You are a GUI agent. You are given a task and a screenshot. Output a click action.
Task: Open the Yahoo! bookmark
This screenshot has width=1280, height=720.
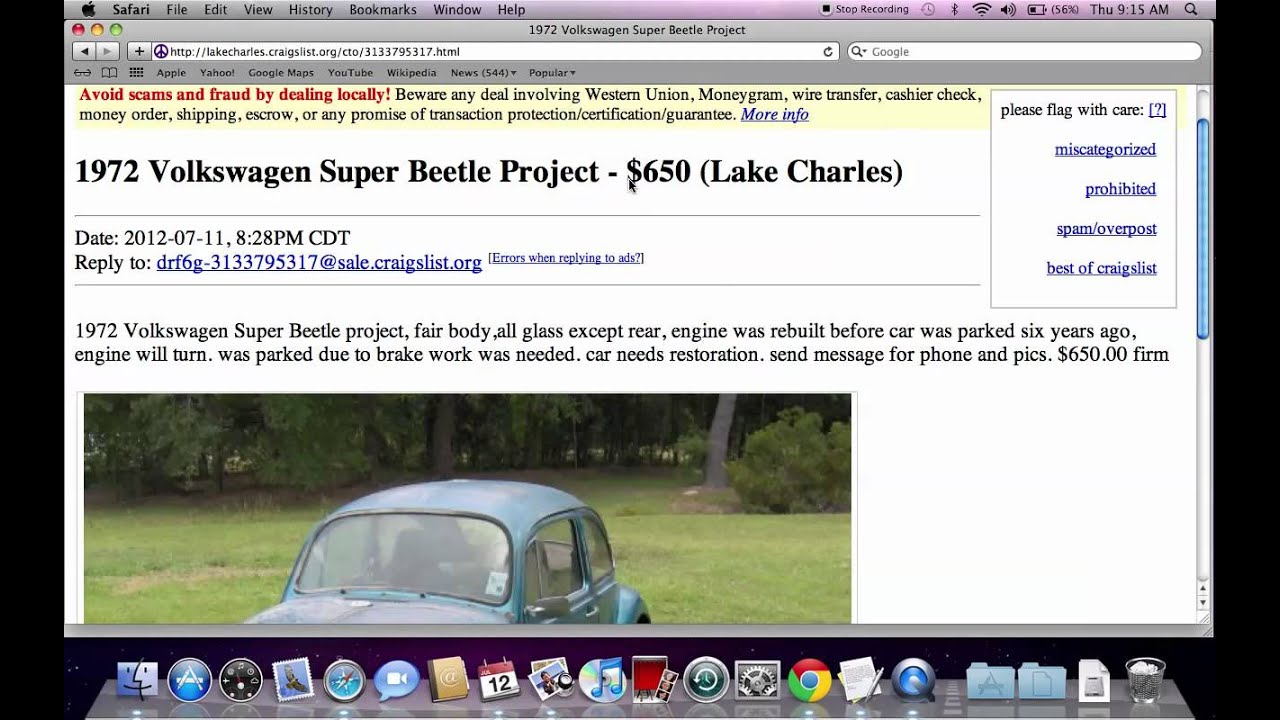[217, 73]
